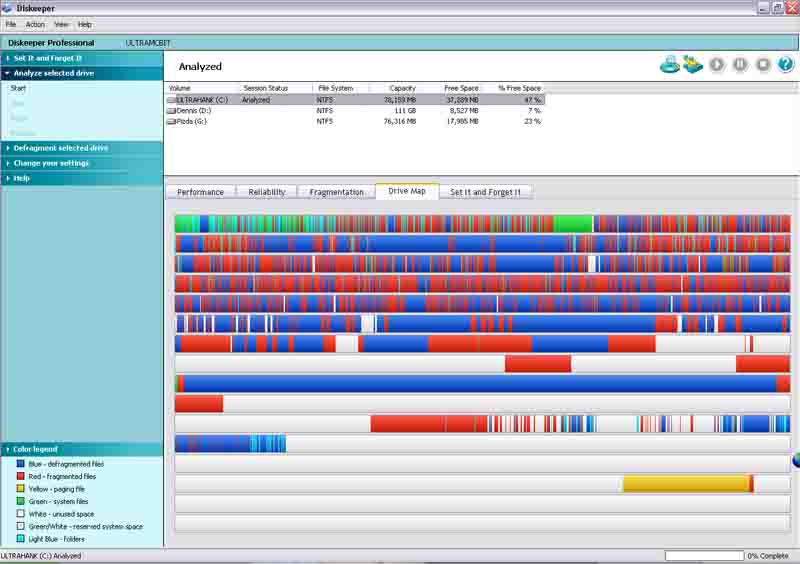Switch to the Fragmentation tab

coord(336,192)
